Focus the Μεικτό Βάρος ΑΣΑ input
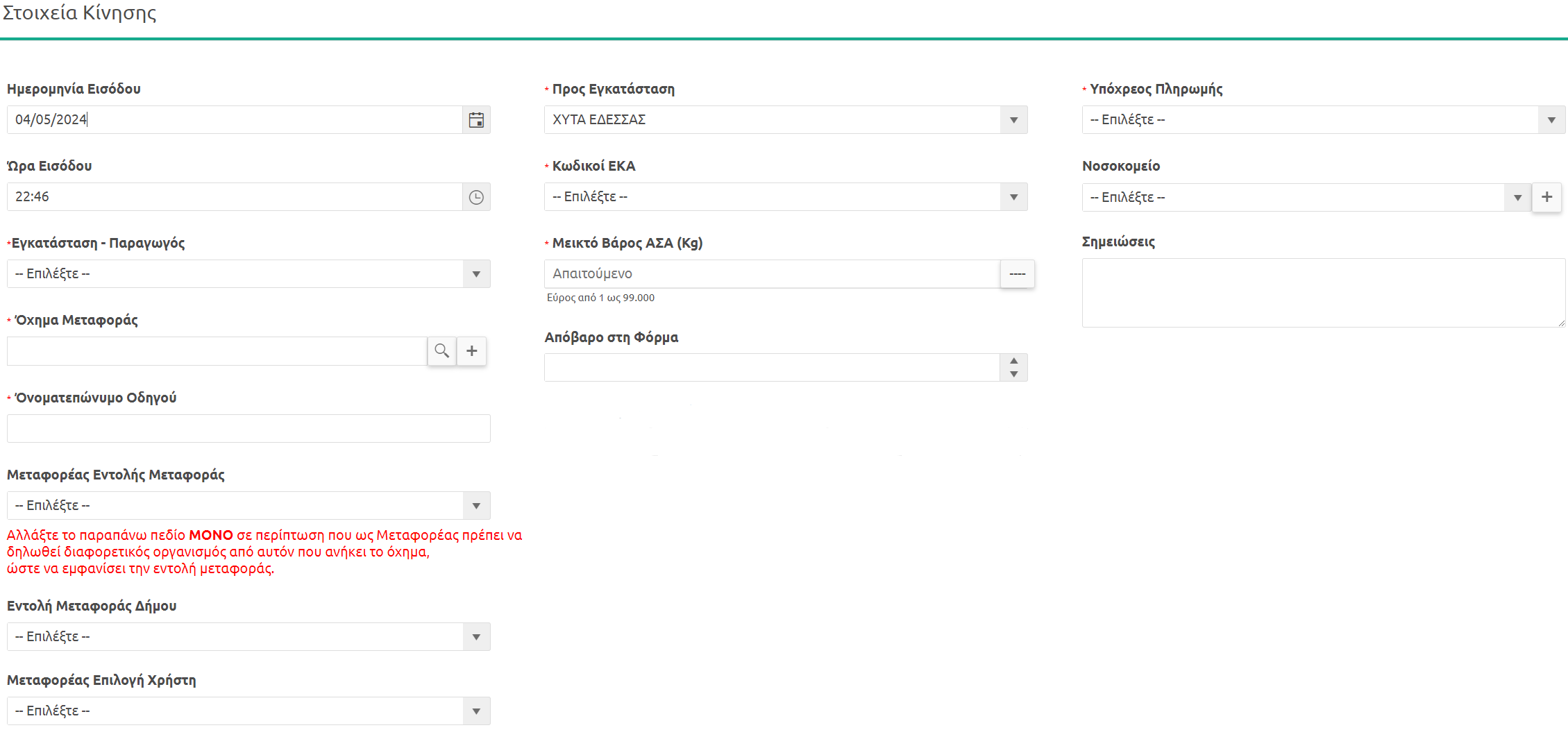The width and height of the screenshot is (1568, 730). coord(772,274)
